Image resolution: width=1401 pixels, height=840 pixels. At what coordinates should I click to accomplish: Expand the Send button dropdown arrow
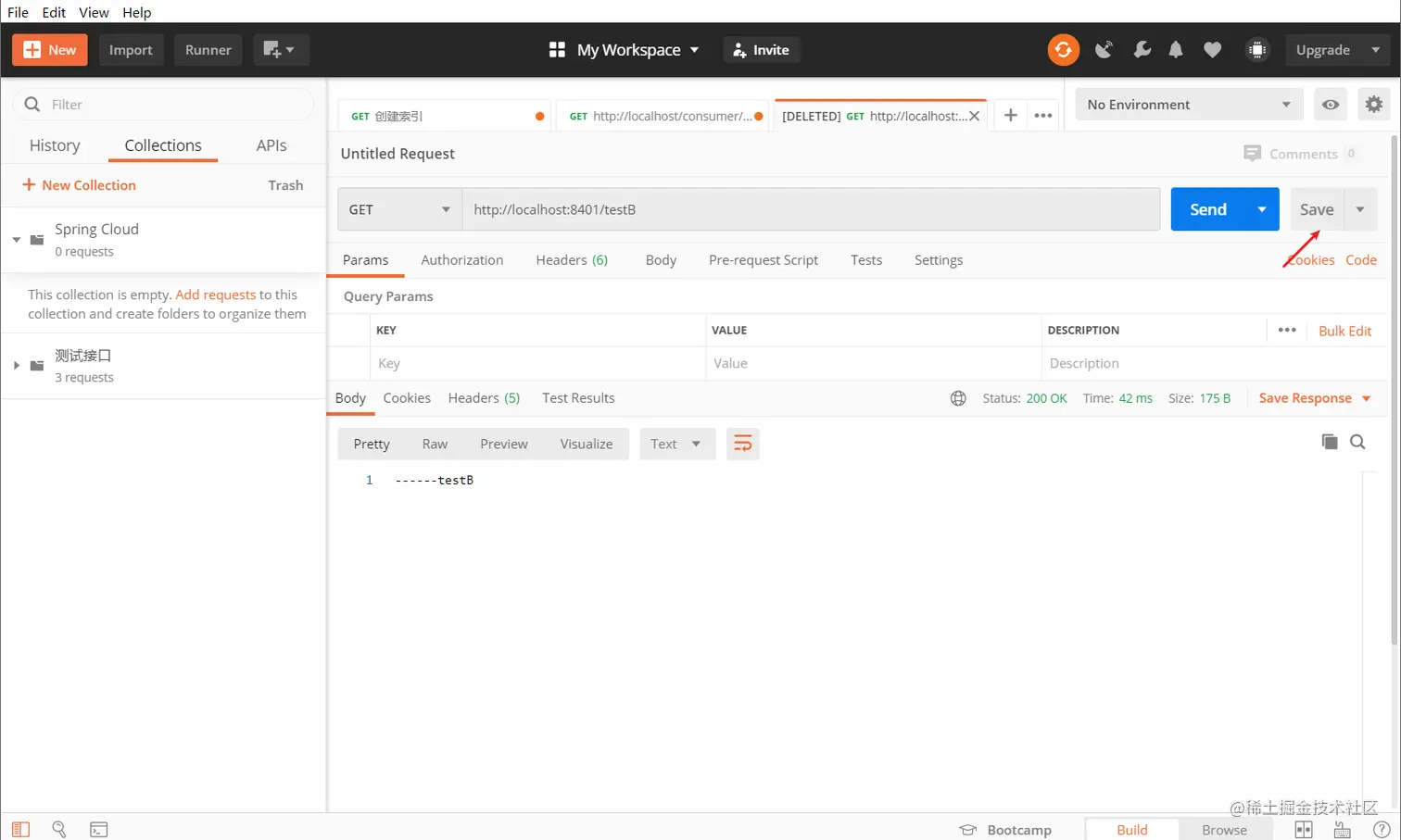pos(1262,209)
